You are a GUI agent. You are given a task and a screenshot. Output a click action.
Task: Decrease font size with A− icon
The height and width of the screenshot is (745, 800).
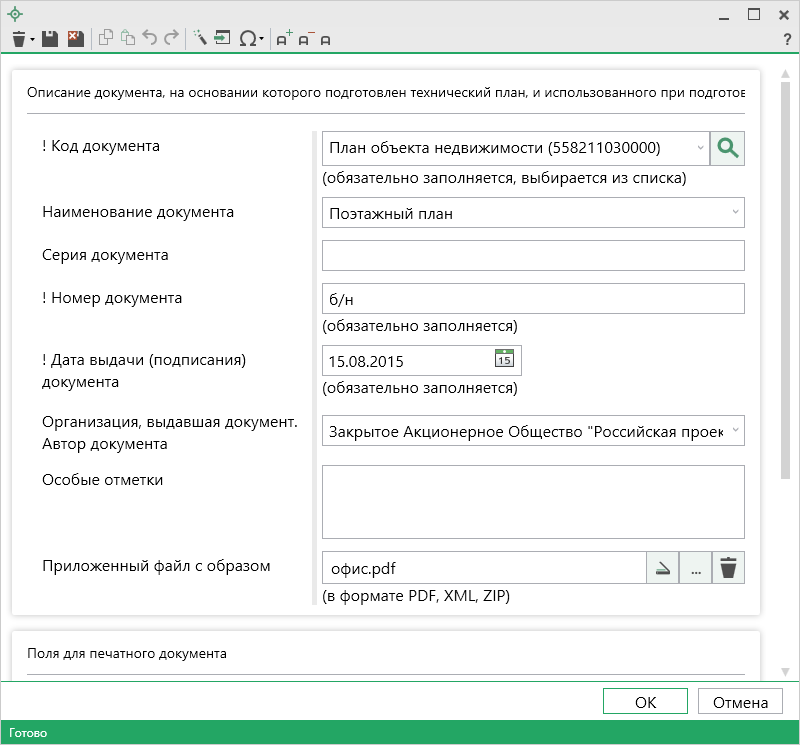(x=305, y=39)
